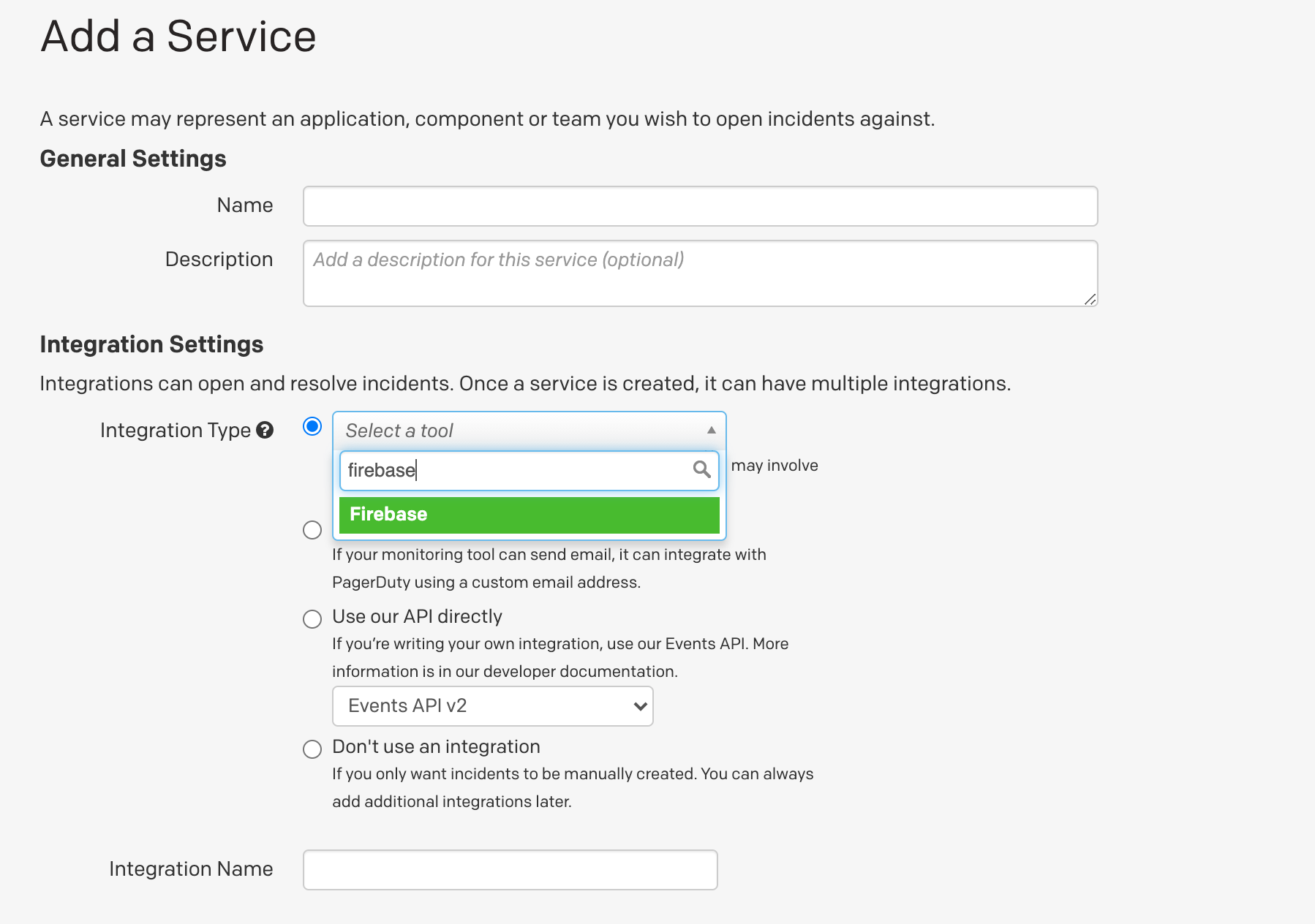This screenshot has width=1315, height=924.
Task: Select the email integration radio button
Action: (x=312, y=530)
